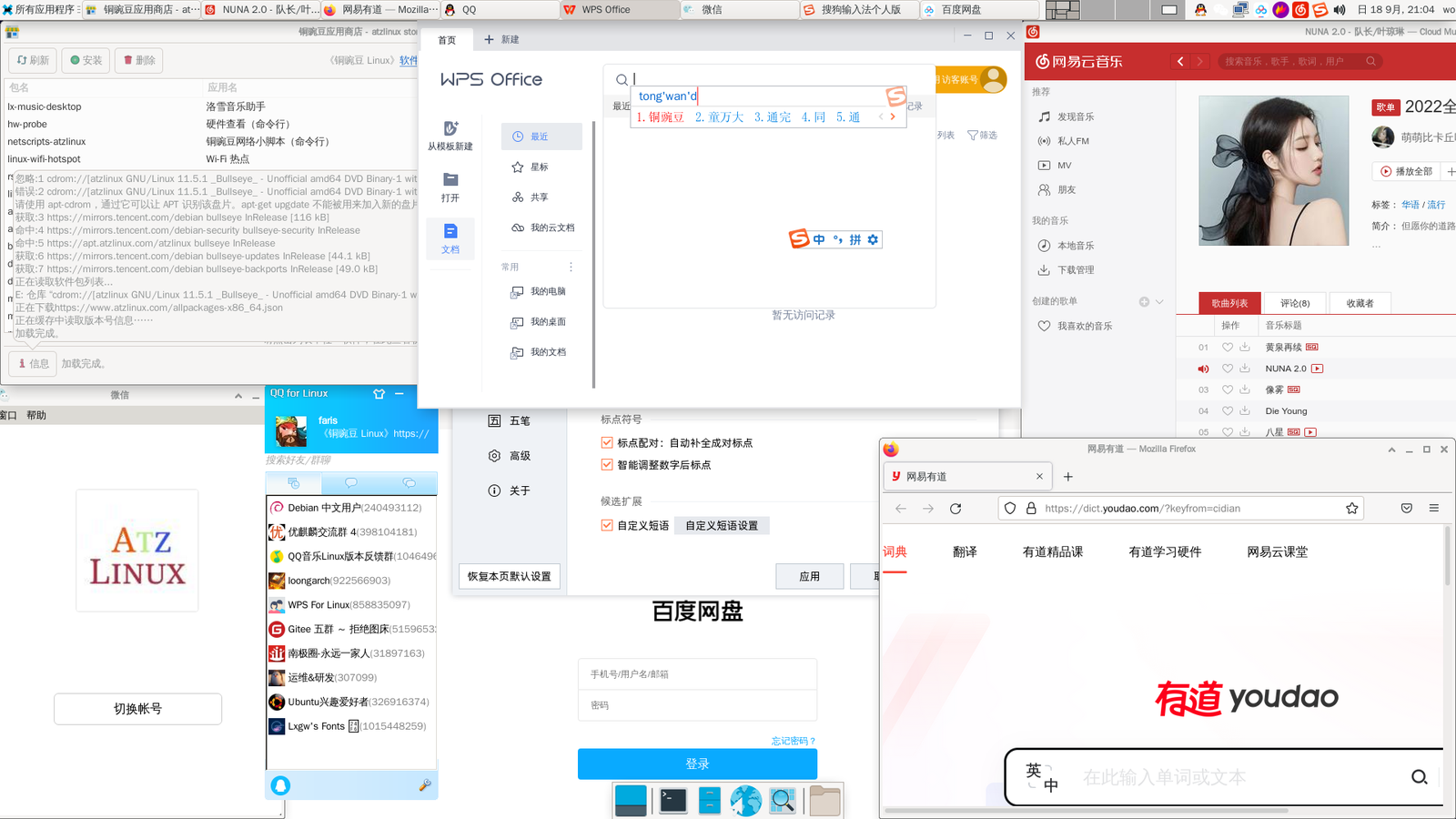Click 播放全部 in NetEase Music
Viewport: 1456px width, 819px height.
[1406, 171]
